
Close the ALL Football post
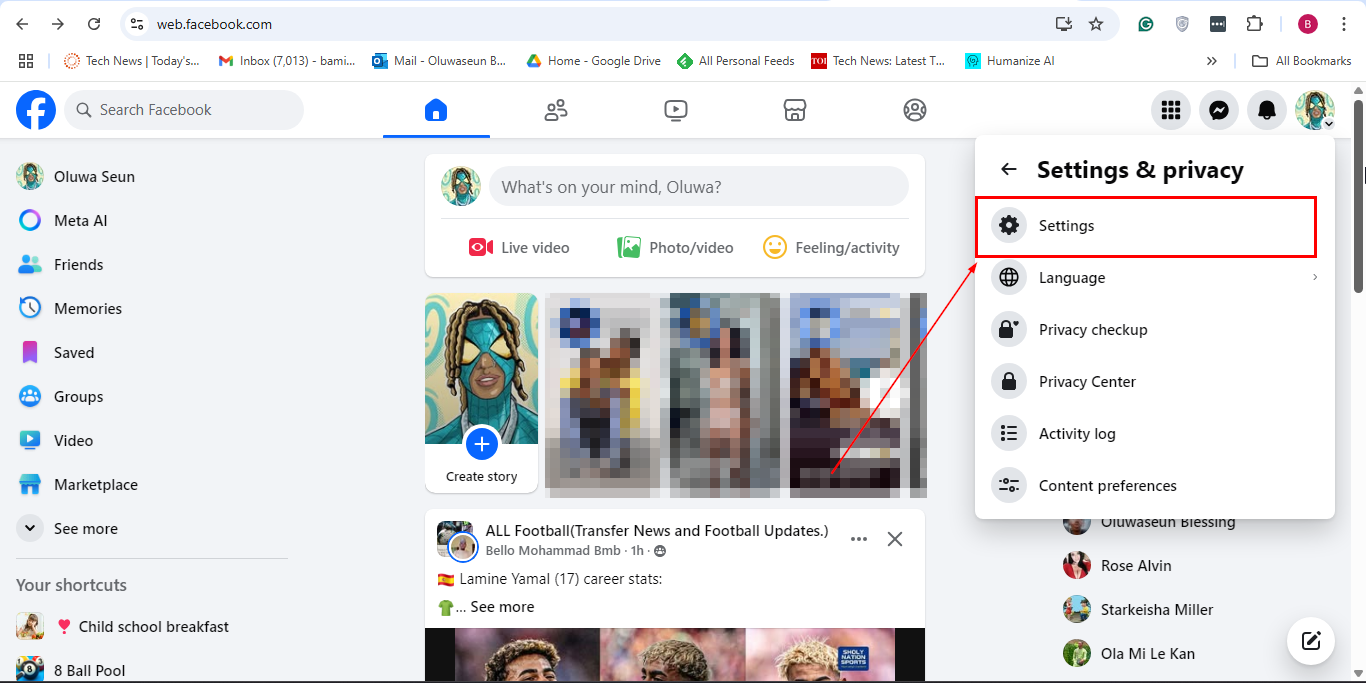[x=895, y=539]
